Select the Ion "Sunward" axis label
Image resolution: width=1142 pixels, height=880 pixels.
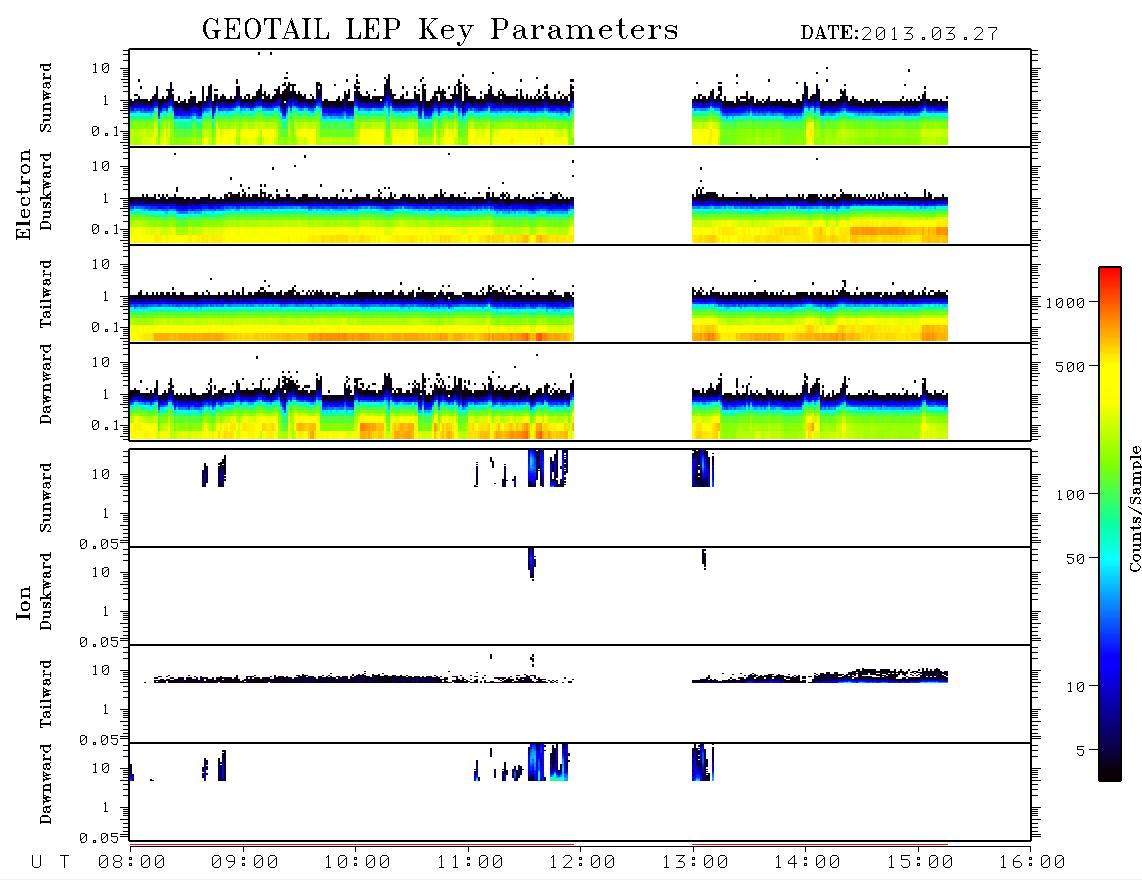pos(46,498)
